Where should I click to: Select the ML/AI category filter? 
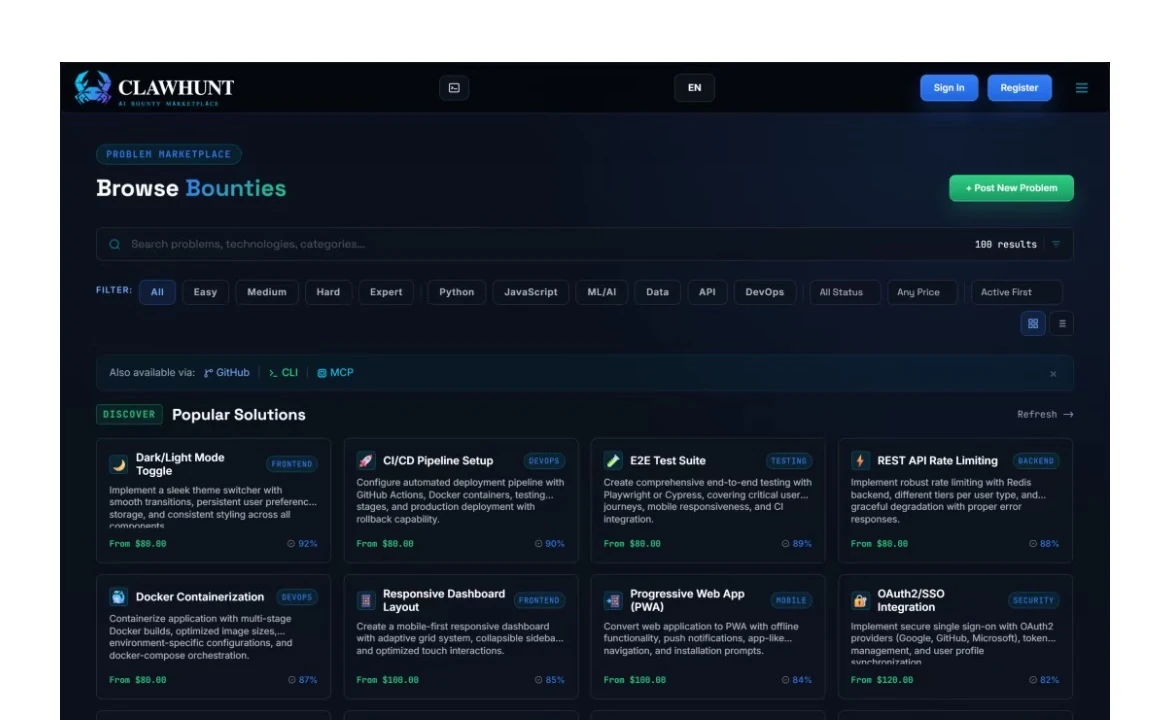click(601, 292)
